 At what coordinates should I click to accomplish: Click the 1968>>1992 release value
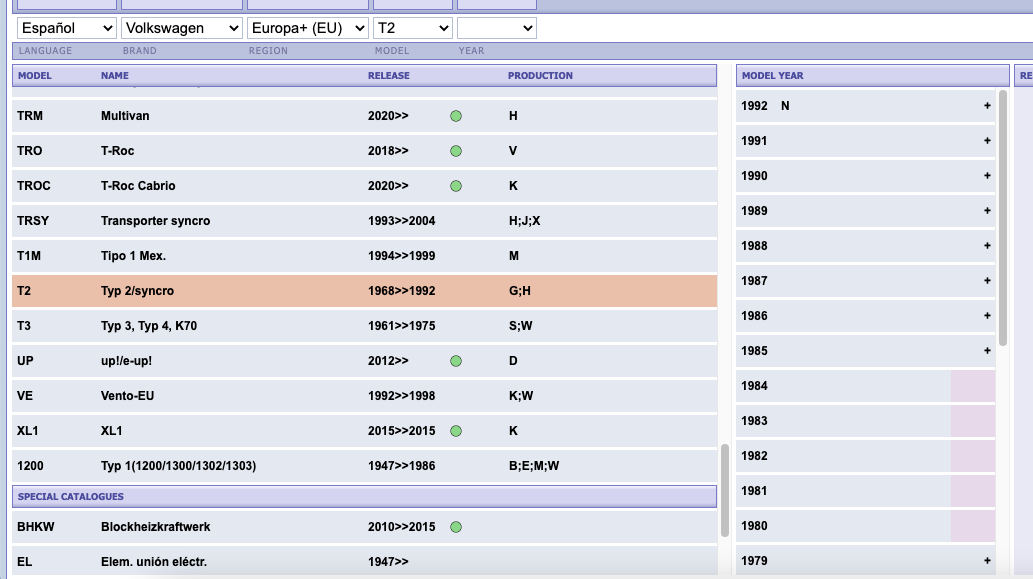point(401,290)
